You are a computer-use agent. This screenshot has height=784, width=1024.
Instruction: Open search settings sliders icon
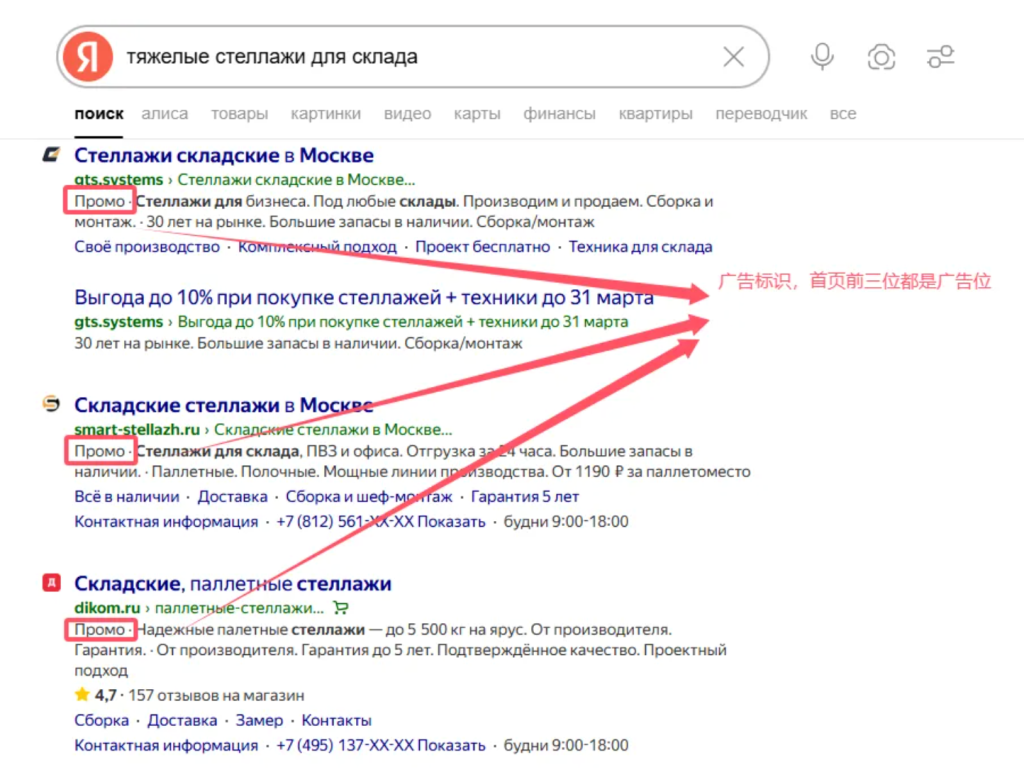pyautogui.click(x=940, y=57)
